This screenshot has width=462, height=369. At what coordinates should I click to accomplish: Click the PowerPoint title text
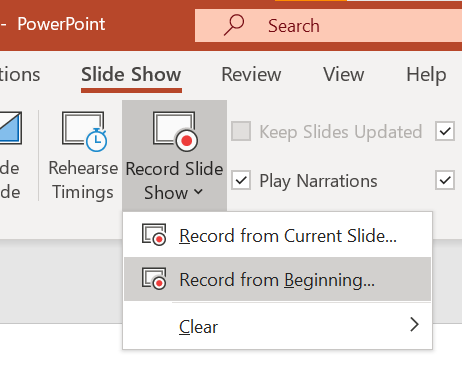[61, 24]
